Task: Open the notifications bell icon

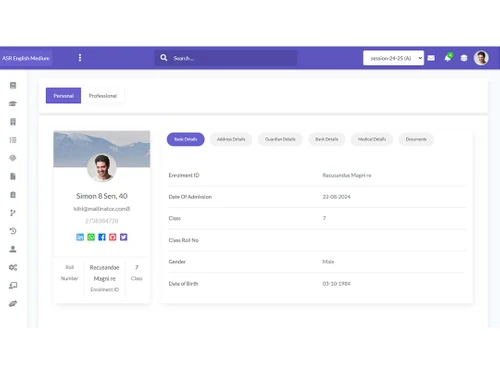Action: [x=448, y=58]
